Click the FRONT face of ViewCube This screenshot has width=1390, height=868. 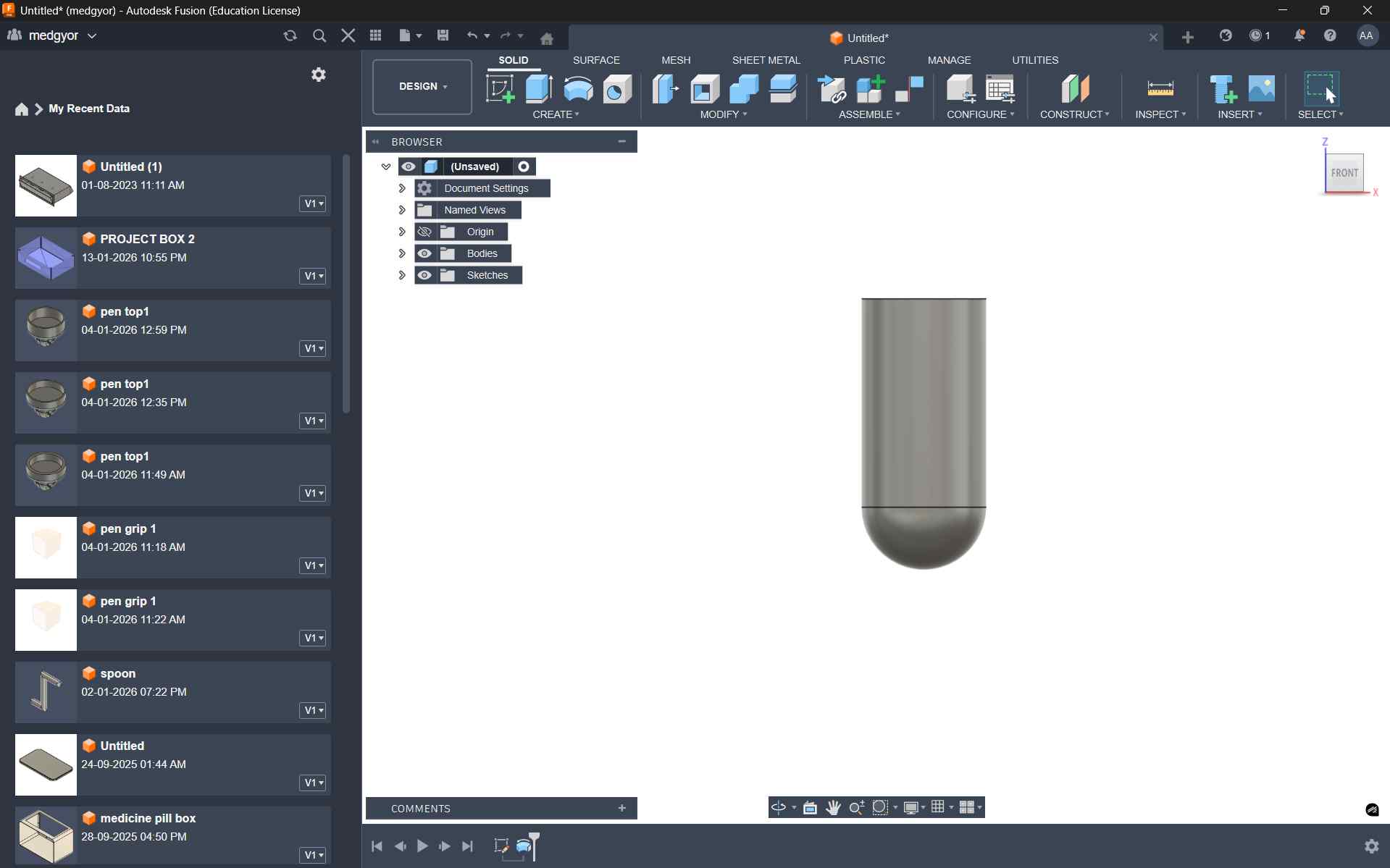point(1344,173)
